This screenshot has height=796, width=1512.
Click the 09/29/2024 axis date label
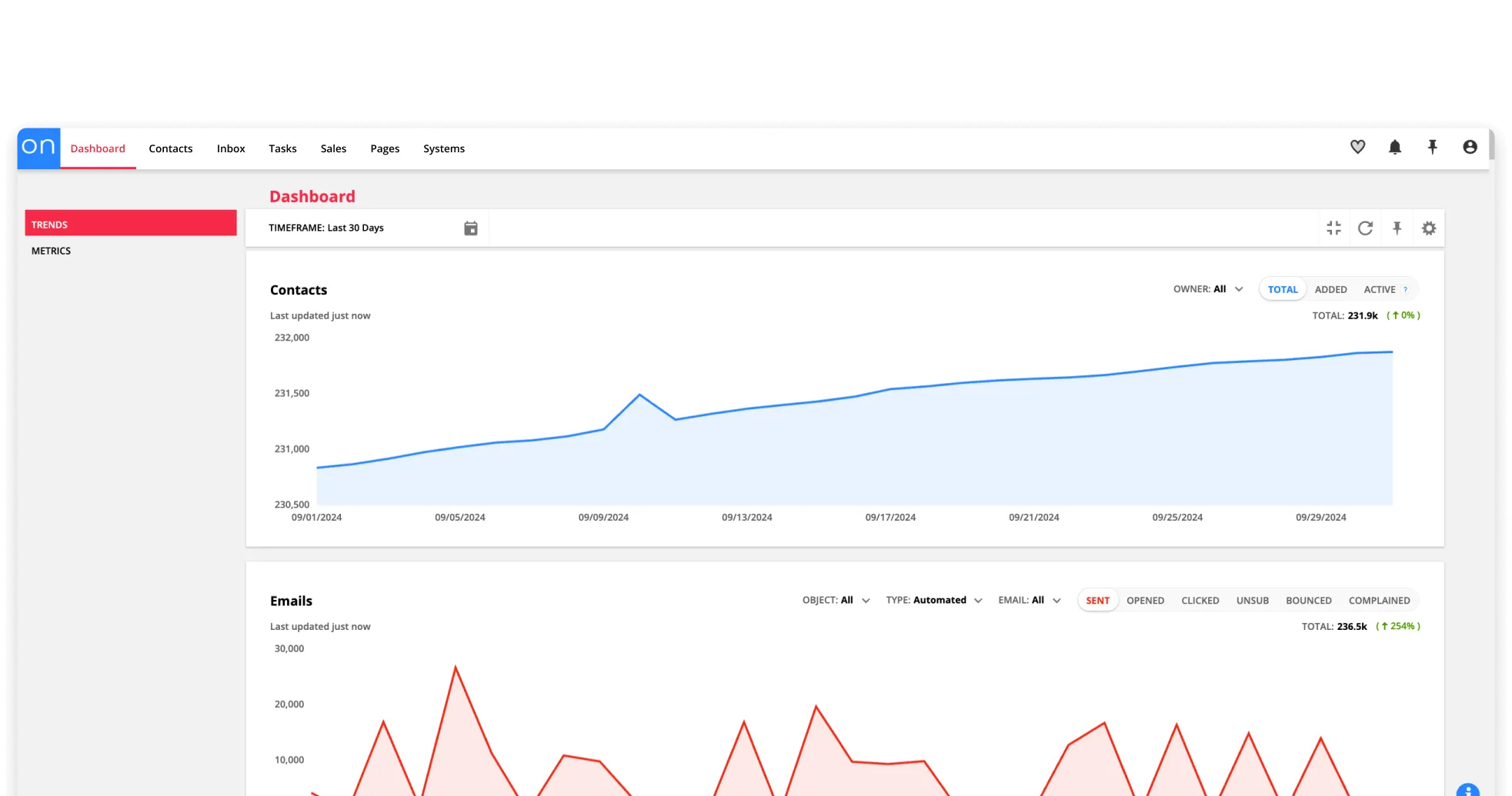tap(1321, 518)
